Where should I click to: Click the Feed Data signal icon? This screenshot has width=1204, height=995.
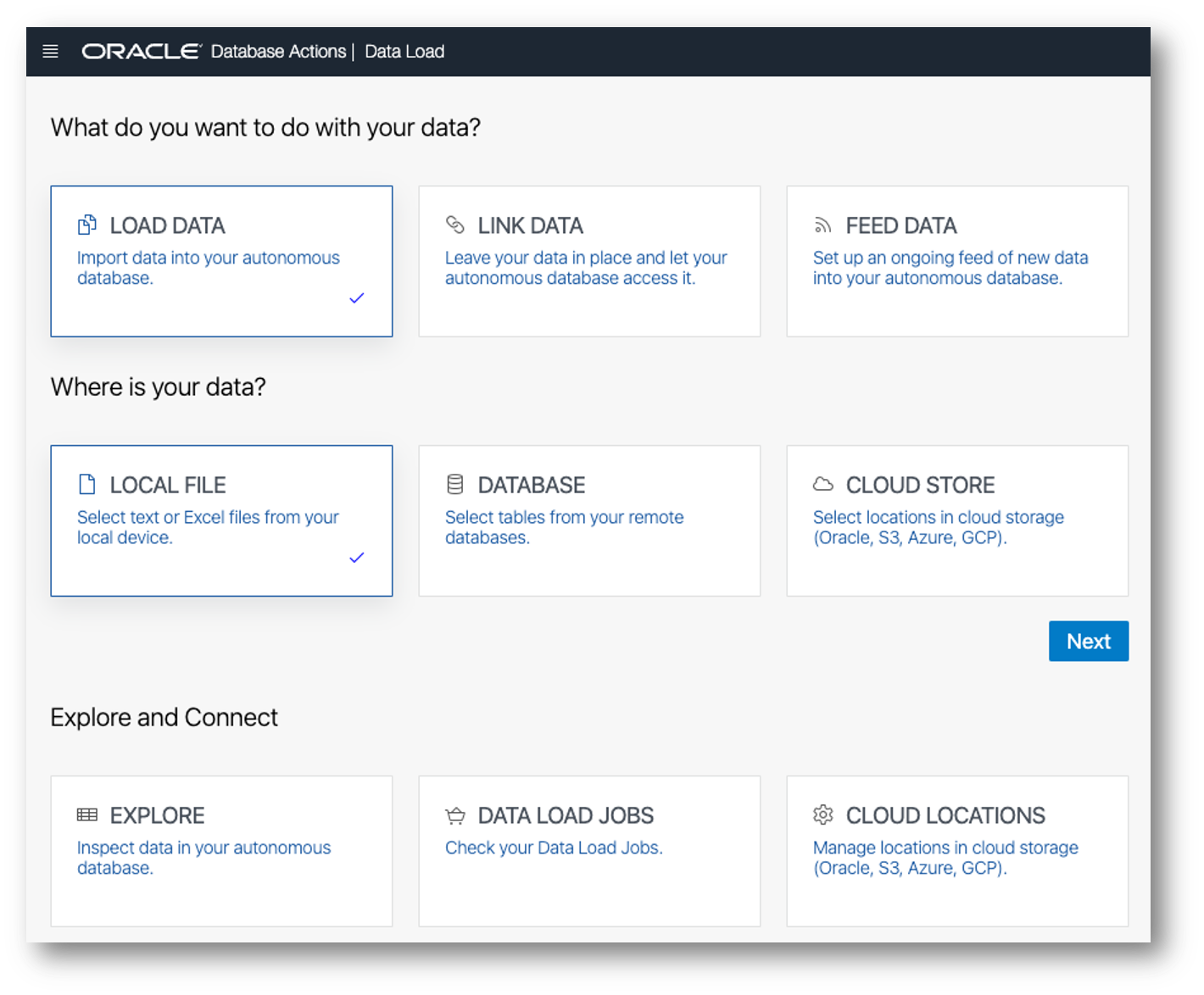pyautogui.click(x=822, y=225)
